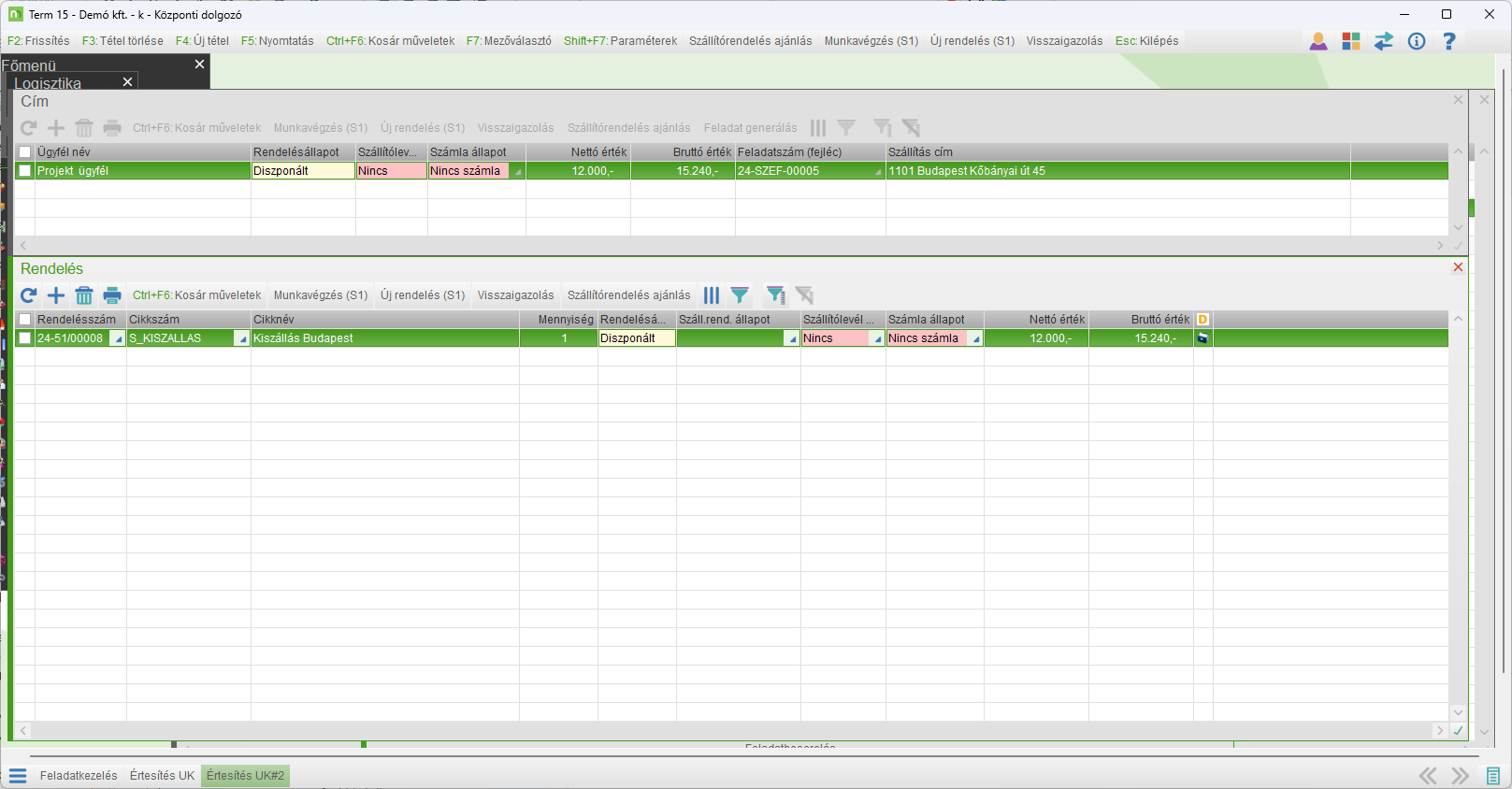Switch to the Feladatkezelés bottom tab
1512x789 pixels.
(79, 776)
